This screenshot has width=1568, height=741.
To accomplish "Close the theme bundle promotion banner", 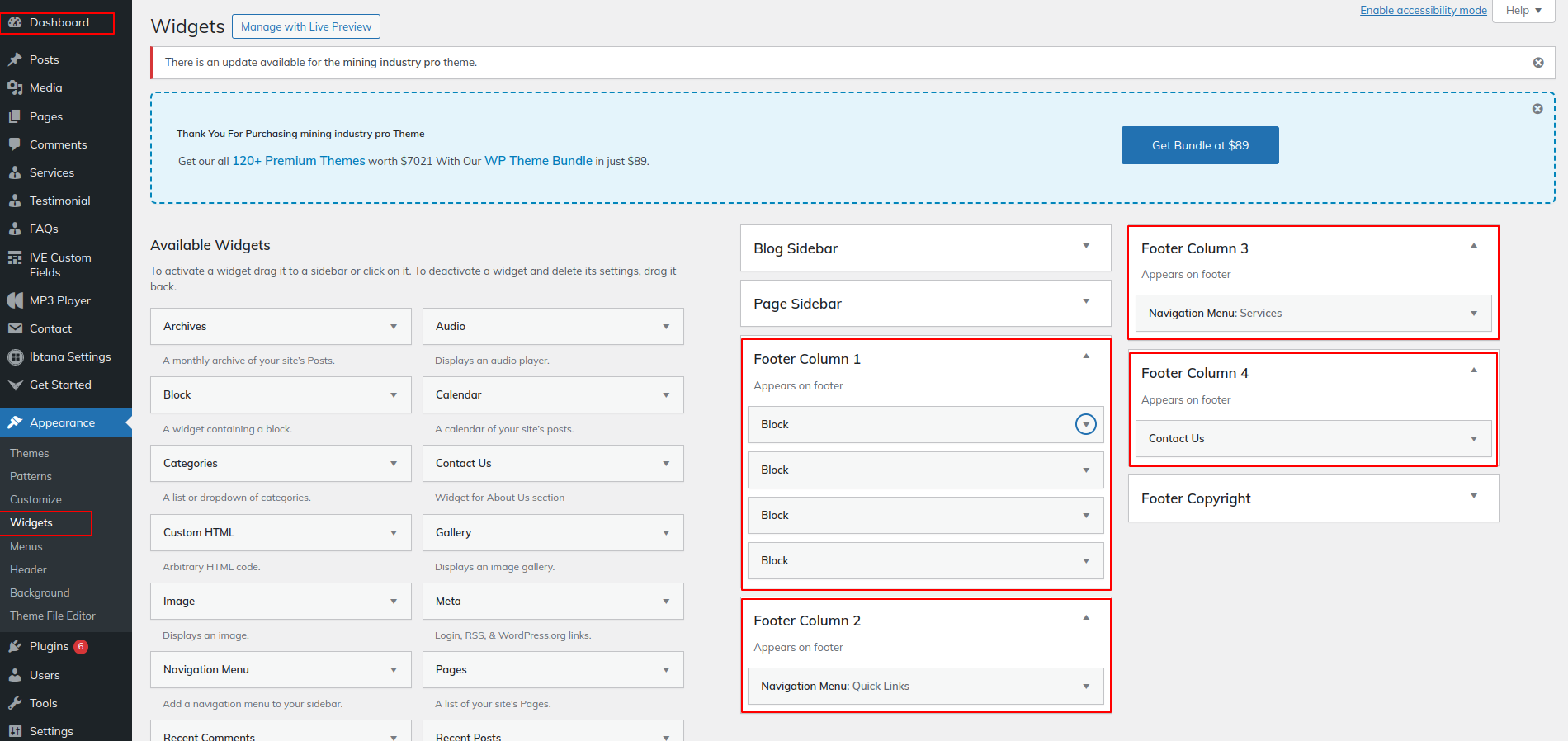I will tap(1537, 109).
